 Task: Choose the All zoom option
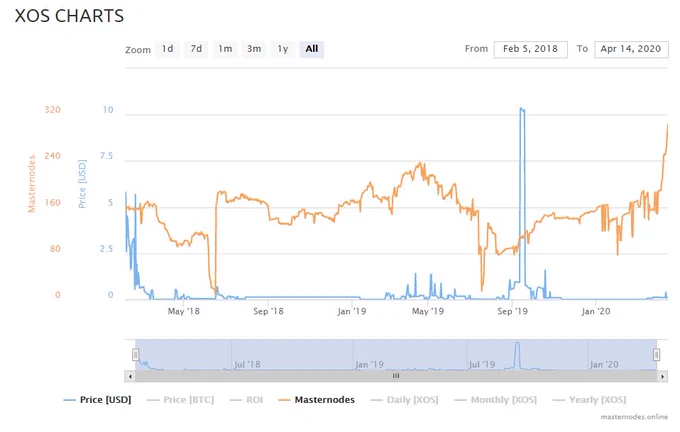(312, 49)
